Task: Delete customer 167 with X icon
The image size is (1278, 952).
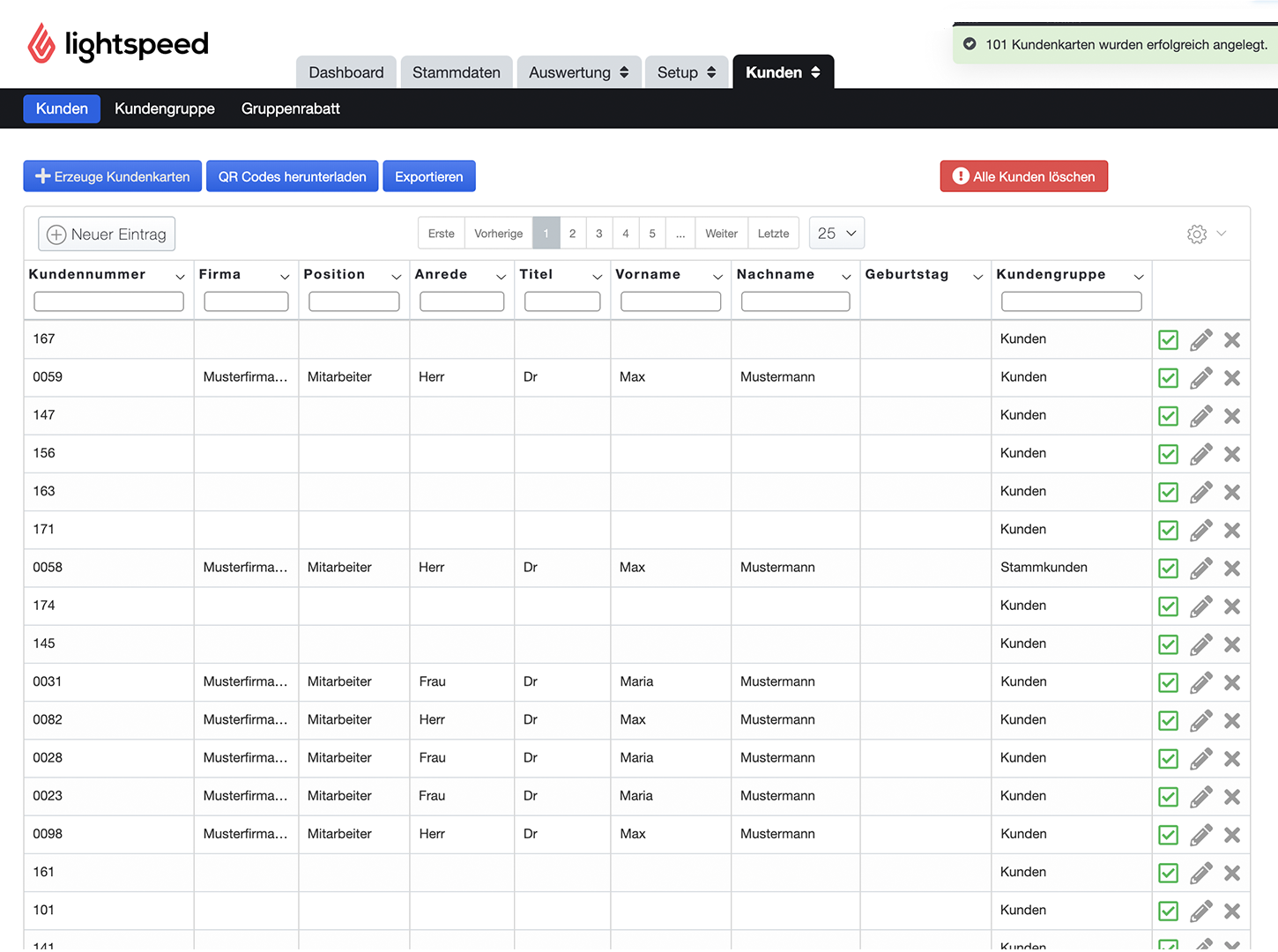Action: point(1232,340)
